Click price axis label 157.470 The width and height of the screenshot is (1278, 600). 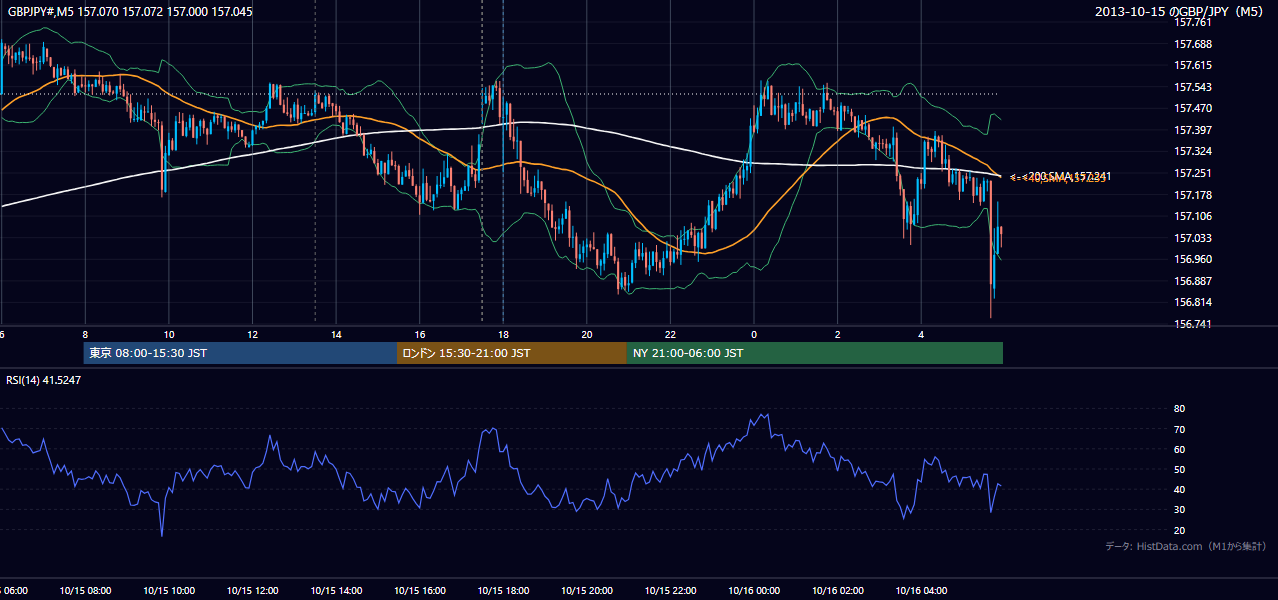click(1193, 108)
